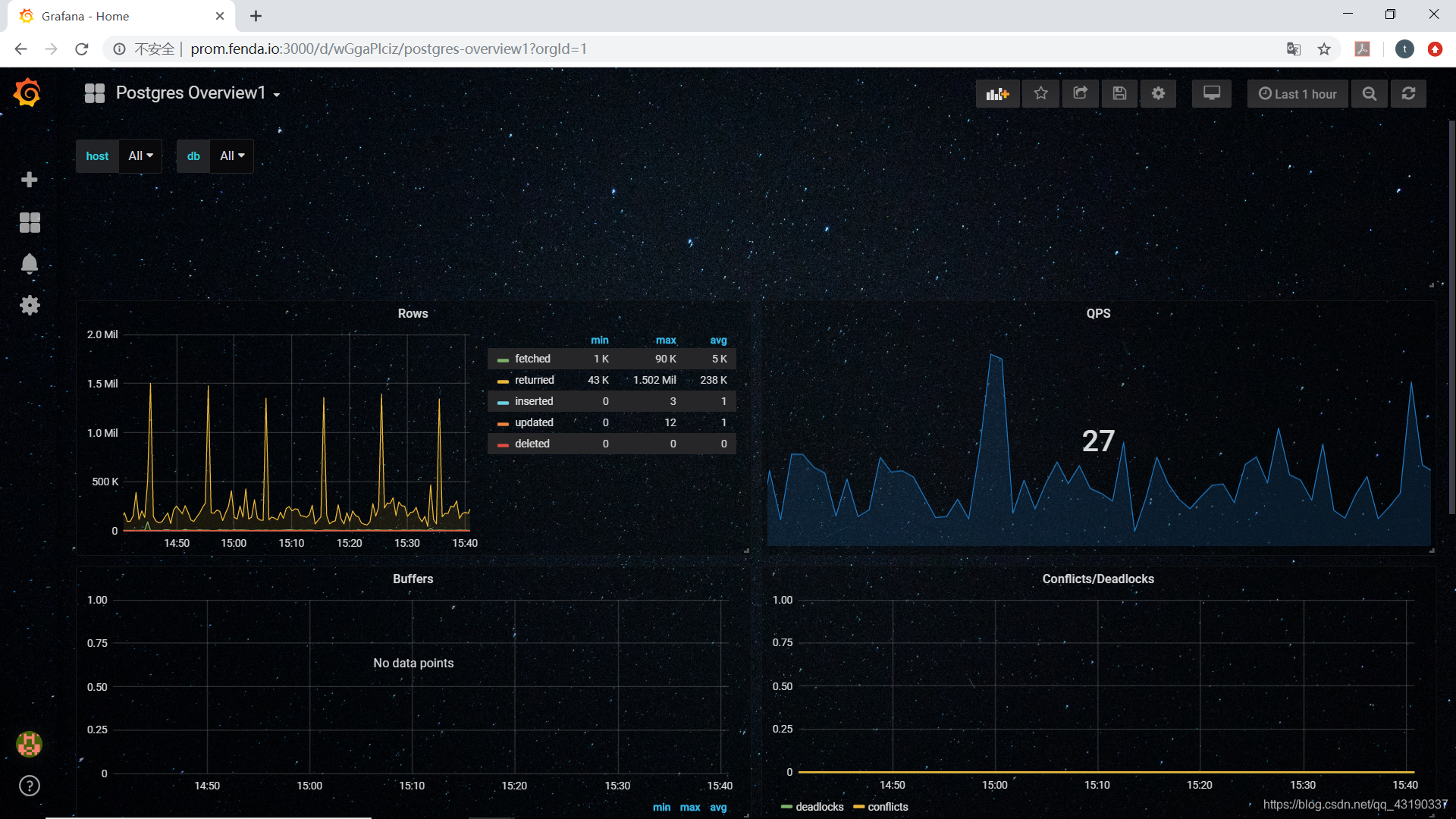Screen dimensions: 1456x819
Task: Click the host variable label
Action: tap(97, 156)
